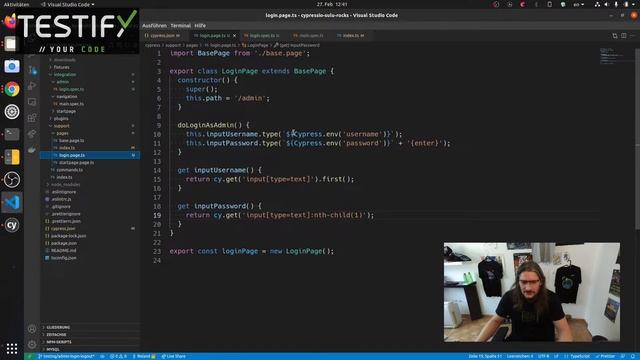Open the Terminal menu
The height and width of the screenshot is (360, 640).
point(180,26)
